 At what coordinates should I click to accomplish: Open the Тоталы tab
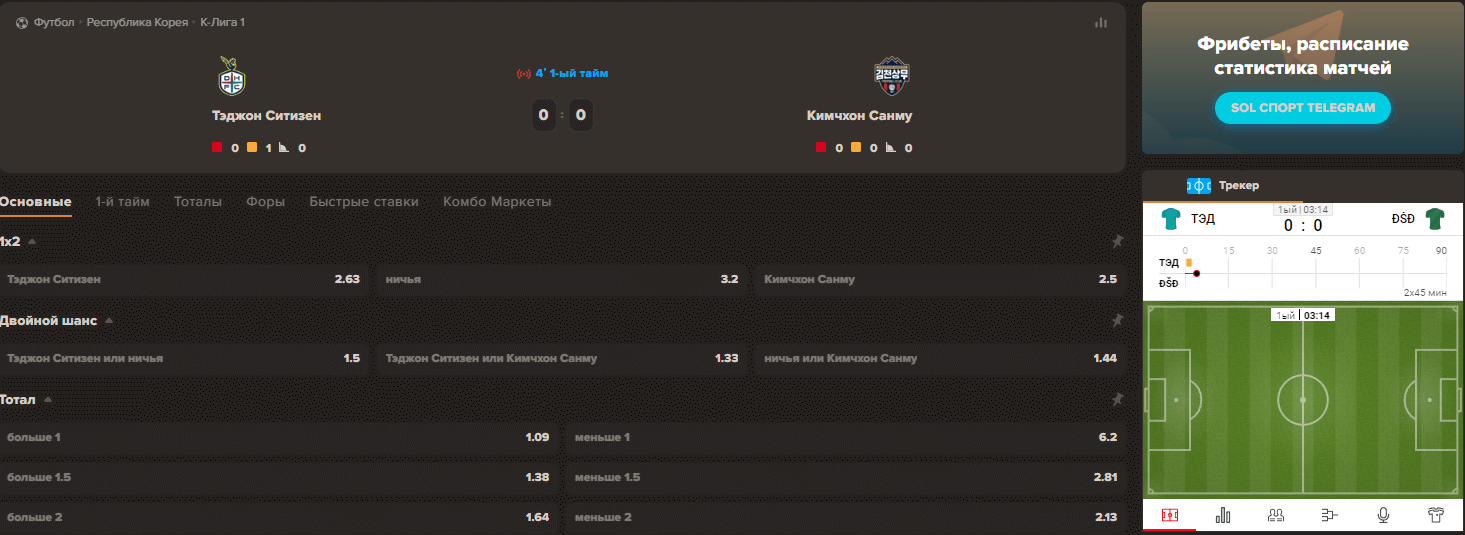click(x=198, y=202)
